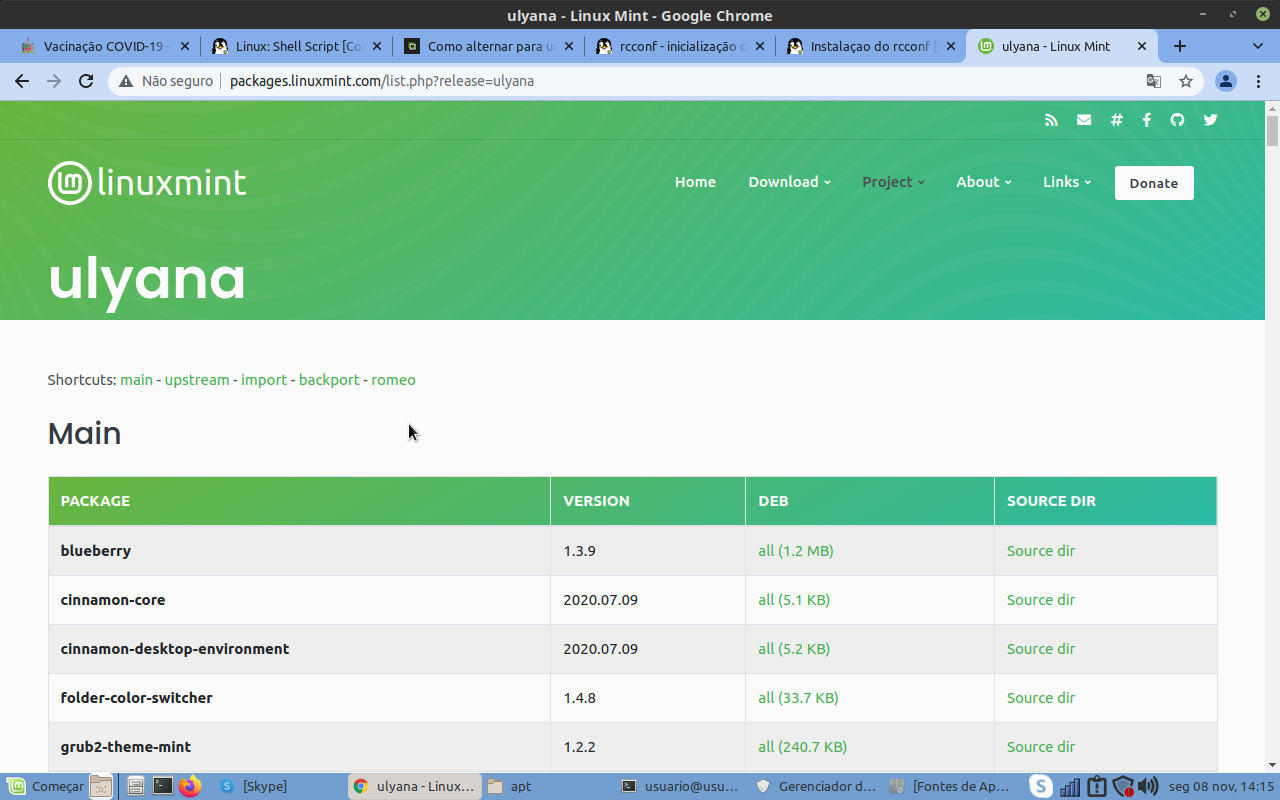Switch to 'Gerenciador d...' taskbar window

(815, 787)
